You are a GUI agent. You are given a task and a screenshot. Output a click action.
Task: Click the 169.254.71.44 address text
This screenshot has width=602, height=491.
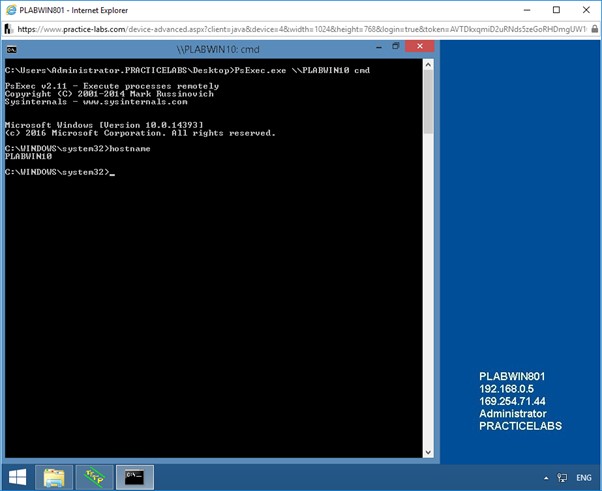[512, 401]
